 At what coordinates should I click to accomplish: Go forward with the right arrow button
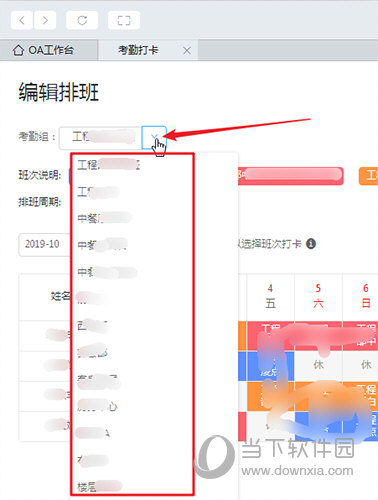(45, 20)
